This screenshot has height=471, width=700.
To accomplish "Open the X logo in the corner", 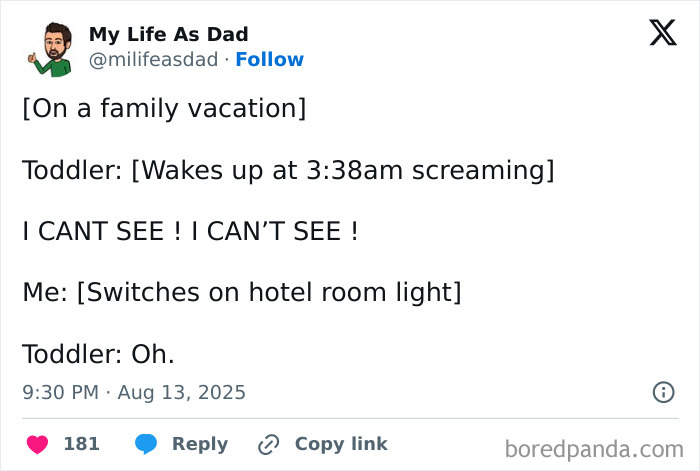I will (663, 32).
